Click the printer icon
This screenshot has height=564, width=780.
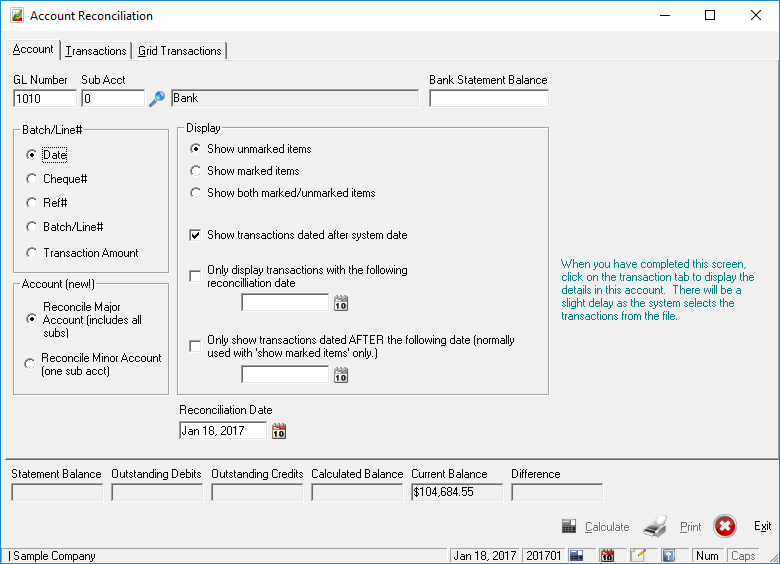[x=655, y=527]
